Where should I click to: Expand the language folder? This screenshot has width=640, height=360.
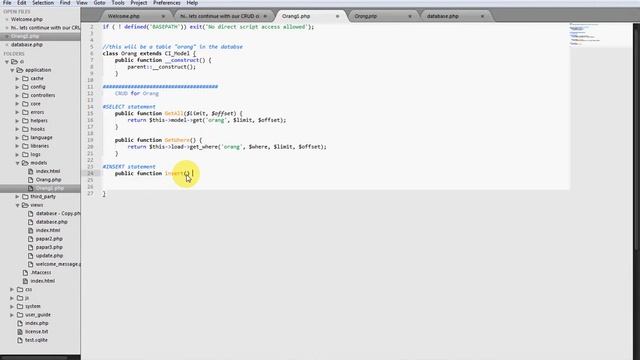tap(17, 138)
